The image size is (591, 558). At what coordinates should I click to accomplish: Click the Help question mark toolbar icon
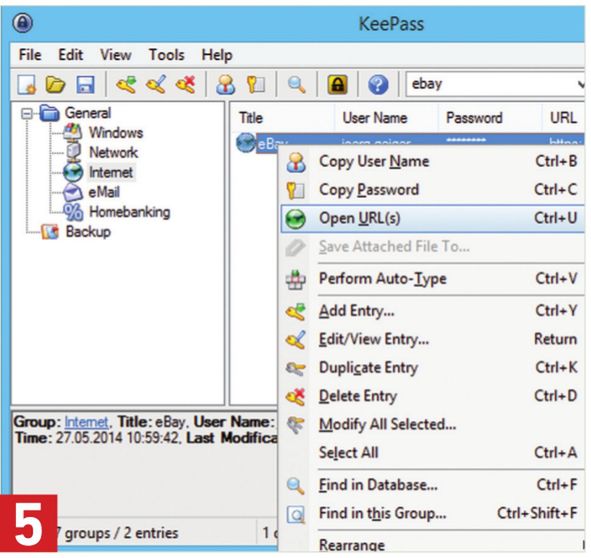coord(378,84)
